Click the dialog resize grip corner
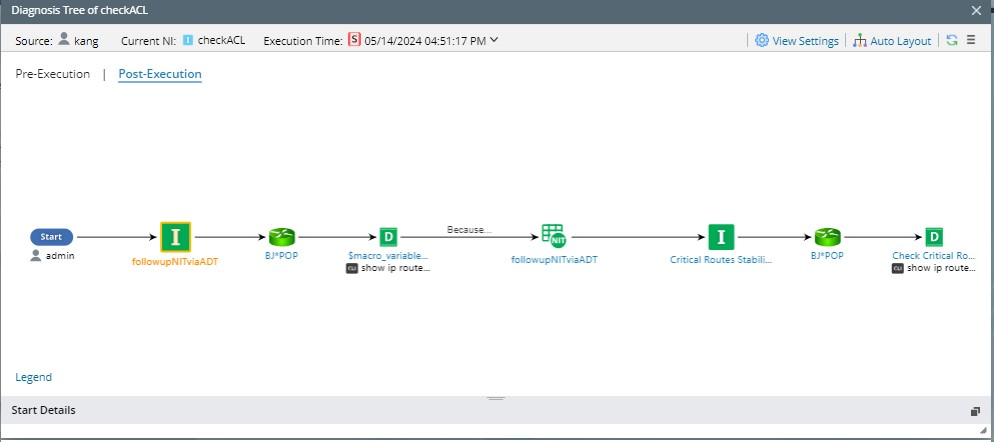This screenshot has height=442, width=994. tap(983, 431)
